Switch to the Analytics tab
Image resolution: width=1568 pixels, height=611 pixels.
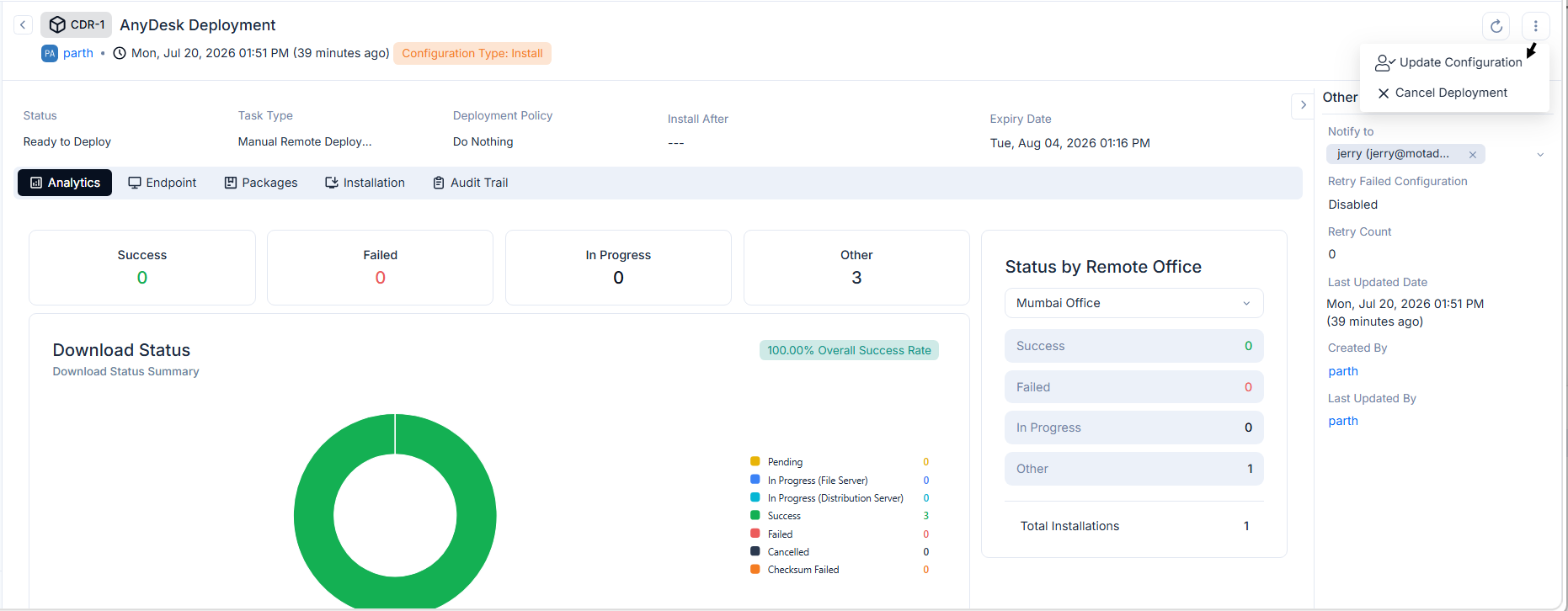click(x=65, y=183)
